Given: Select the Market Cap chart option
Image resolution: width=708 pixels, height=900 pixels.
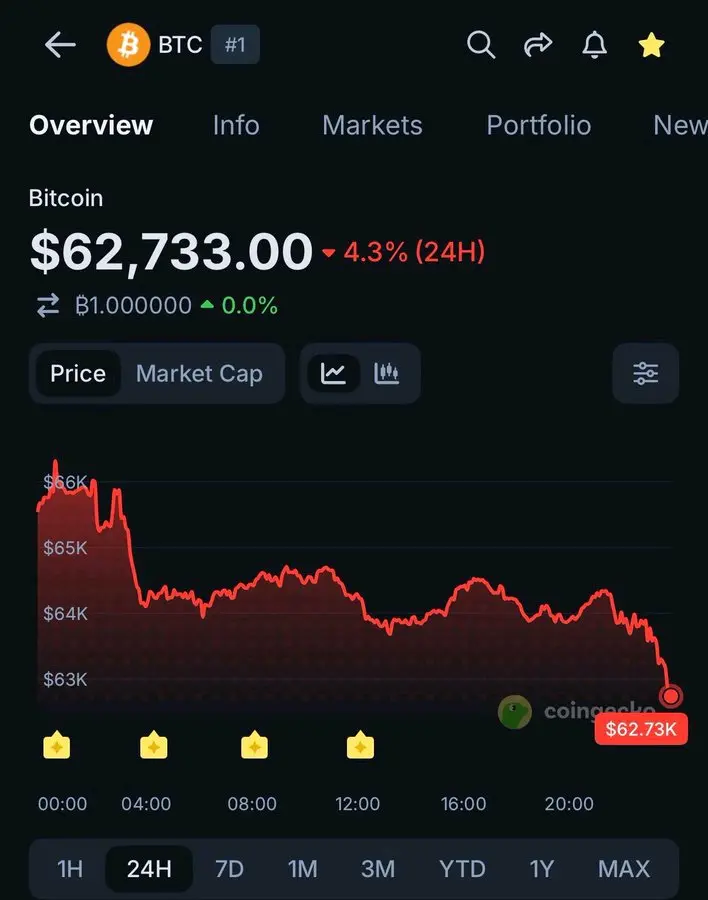Looking at the screenshot, I should [199, 374].
